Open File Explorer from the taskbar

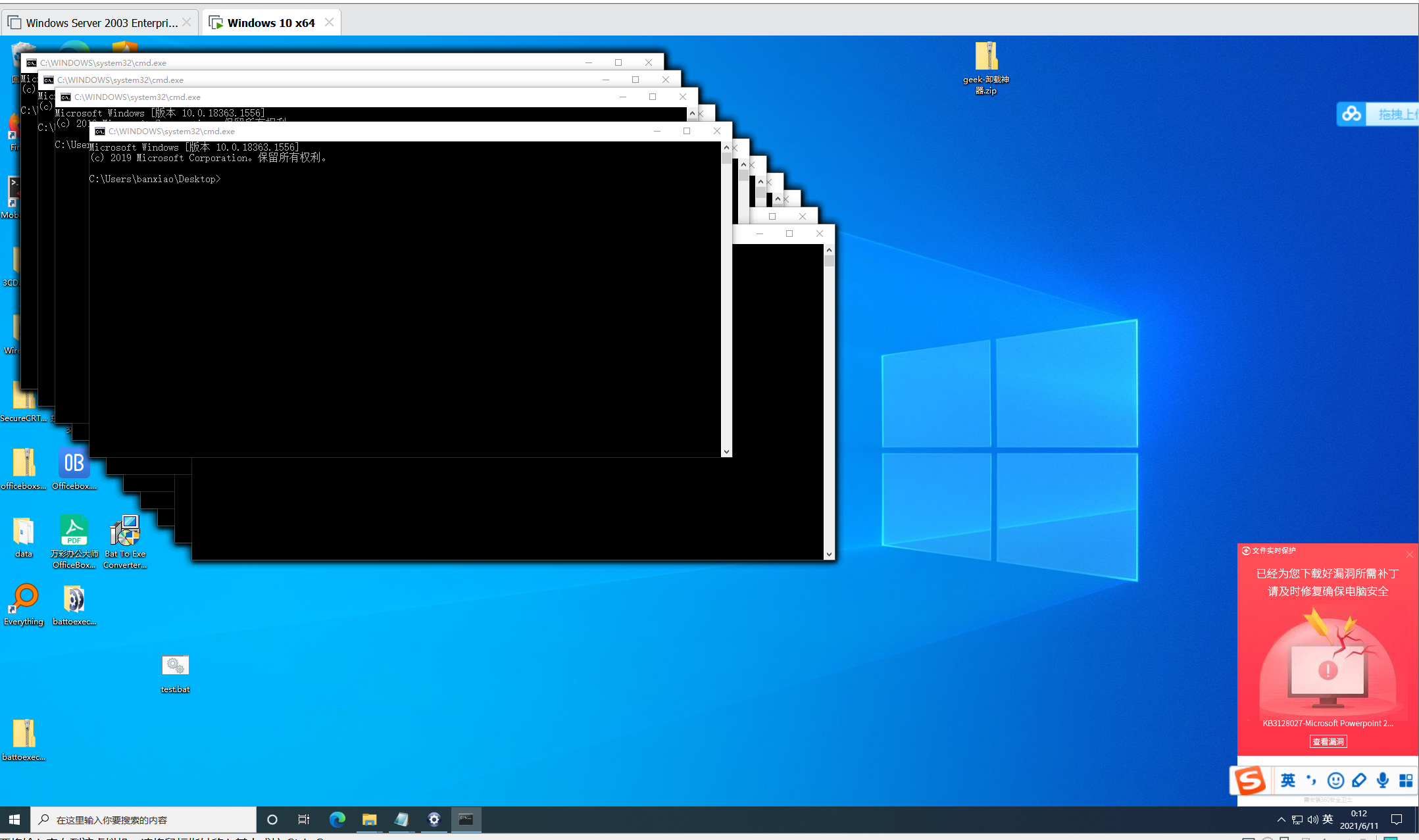[369, 820]
